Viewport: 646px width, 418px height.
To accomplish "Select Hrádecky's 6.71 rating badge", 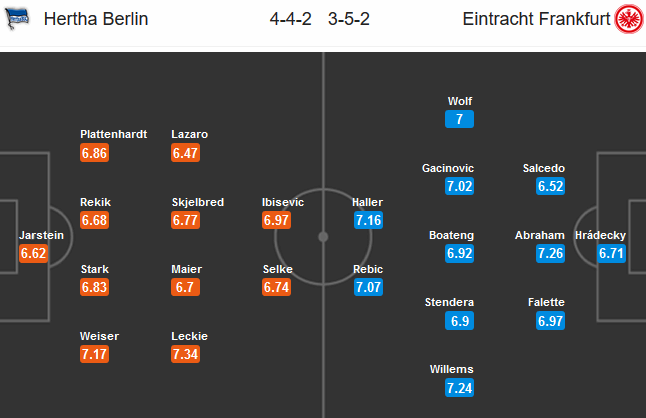I will pos(611,254).
